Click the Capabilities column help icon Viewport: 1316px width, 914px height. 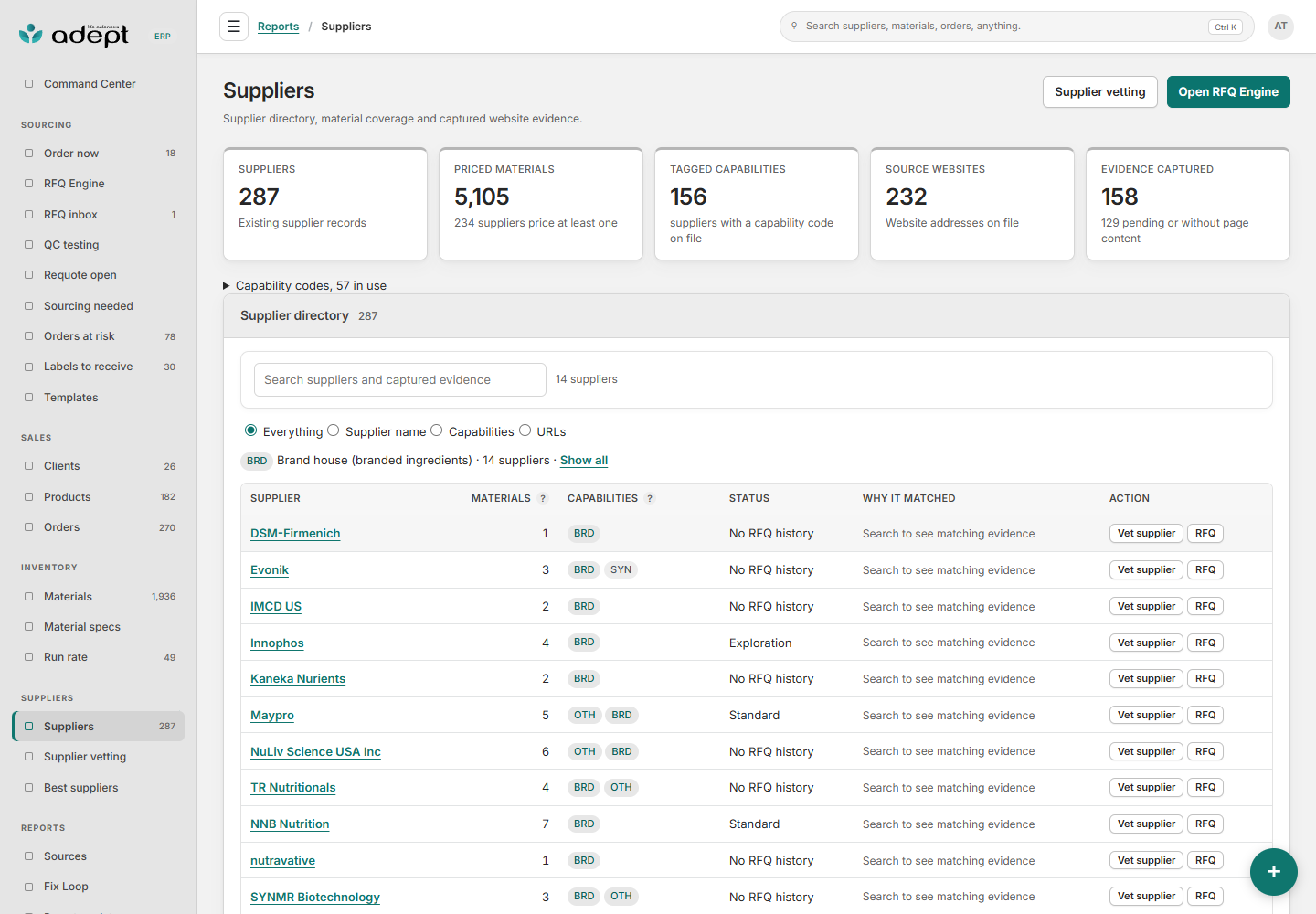650,499
